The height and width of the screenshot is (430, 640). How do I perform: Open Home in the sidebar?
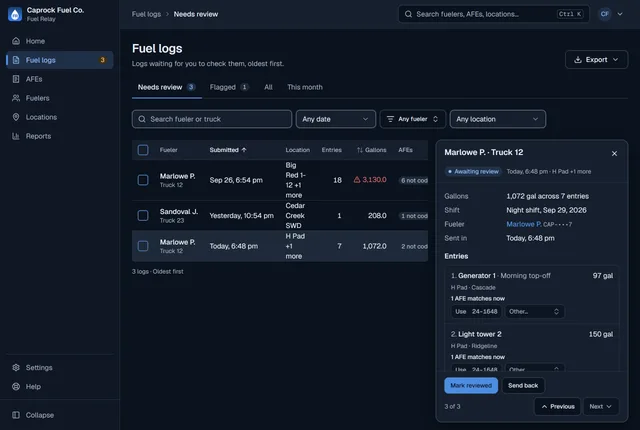tap(60, 41)
